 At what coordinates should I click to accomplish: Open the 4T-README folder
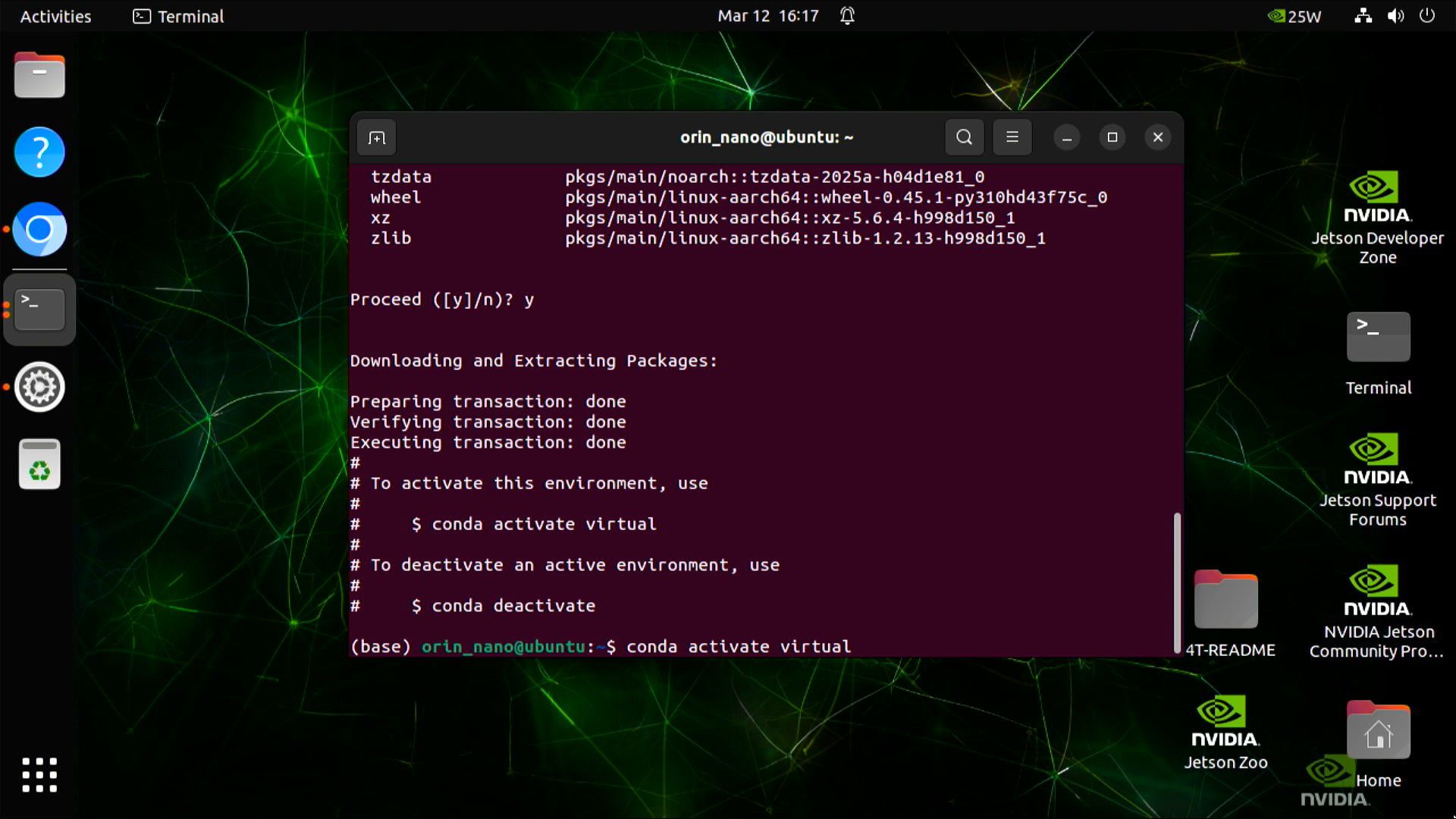(1226, 603)
